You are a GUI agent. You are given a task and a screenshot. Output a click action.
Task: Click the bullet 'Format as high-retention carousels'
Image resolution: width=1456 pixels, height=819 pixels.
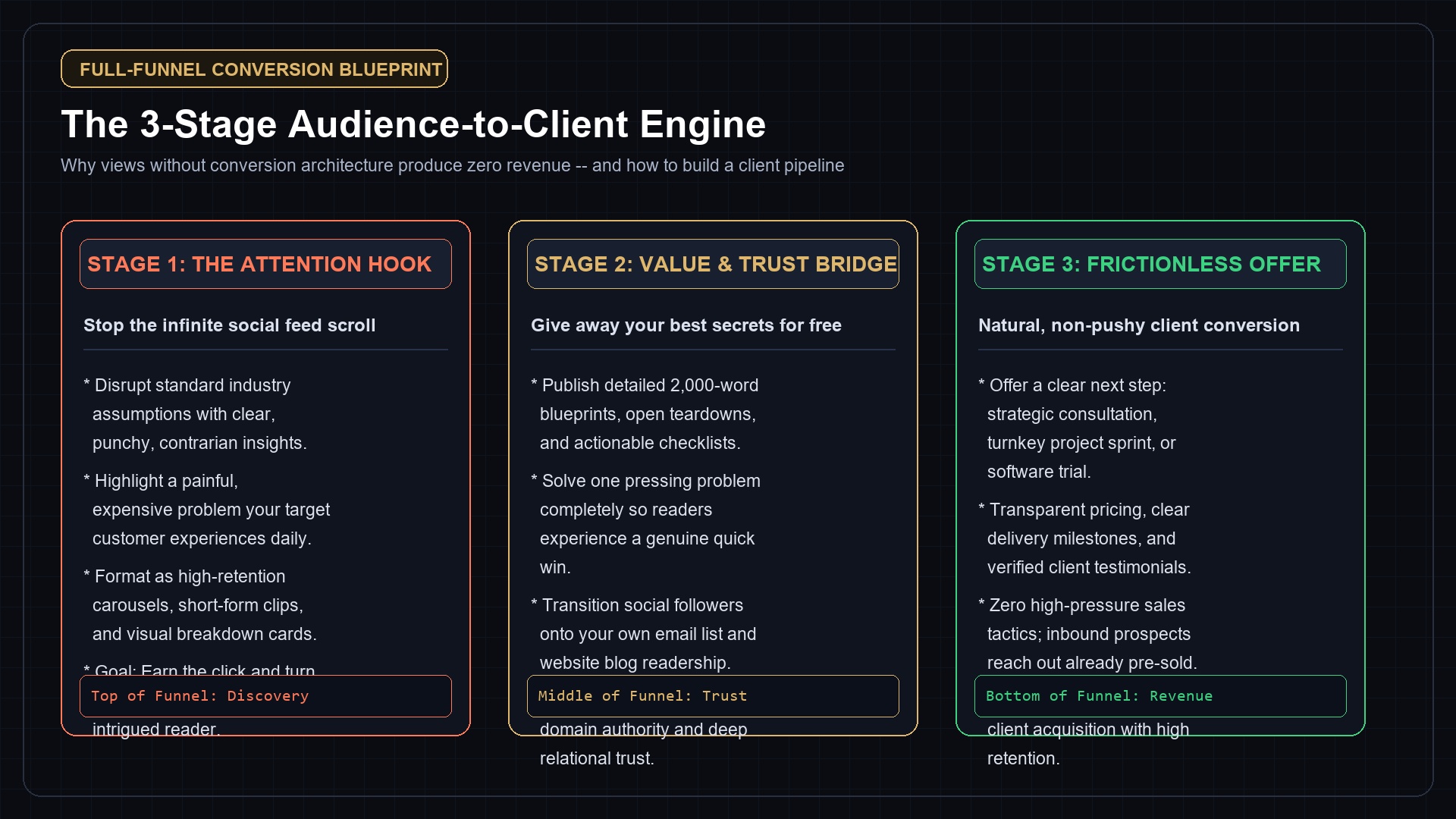click(x=200, y=605)
